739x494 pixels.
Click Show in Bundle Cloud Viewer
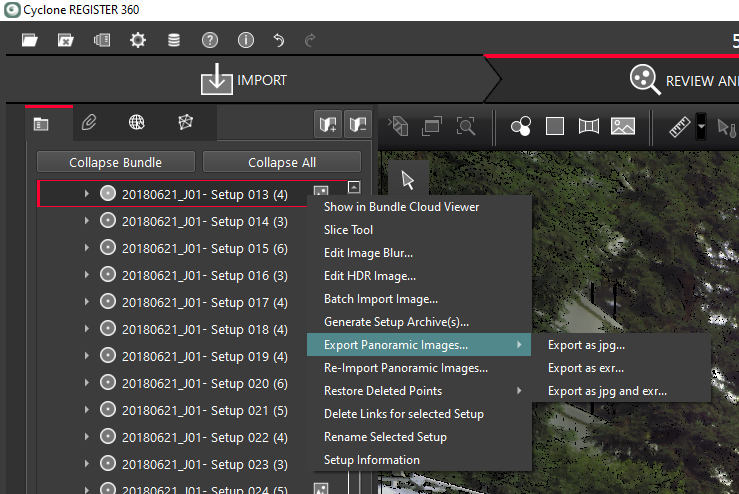401,207
